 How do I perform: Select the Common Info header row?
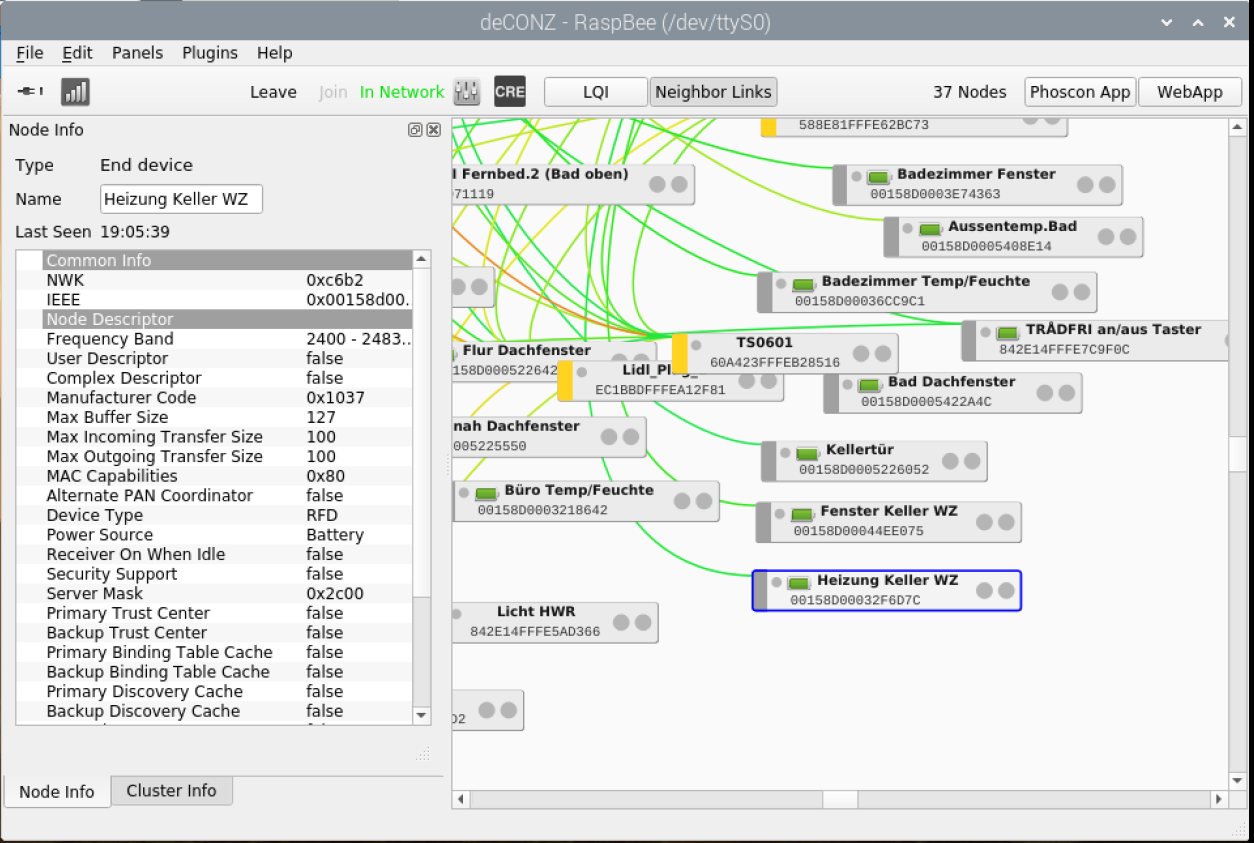227,260
